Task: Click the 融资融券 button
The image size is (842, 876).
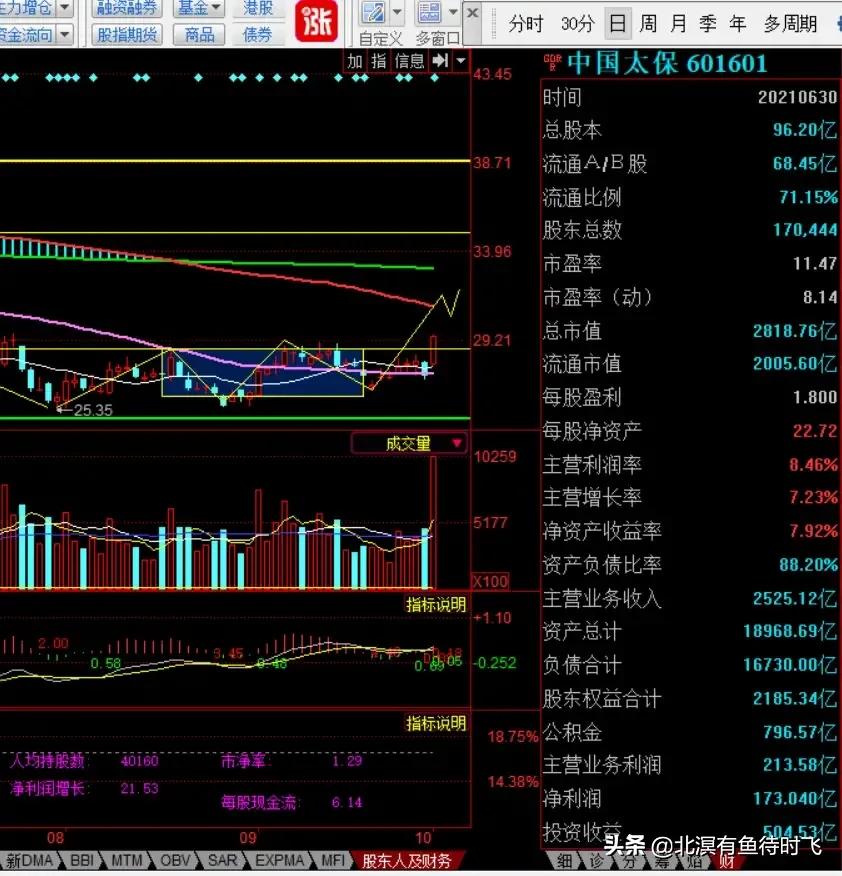Action: (x=127, y=8)
